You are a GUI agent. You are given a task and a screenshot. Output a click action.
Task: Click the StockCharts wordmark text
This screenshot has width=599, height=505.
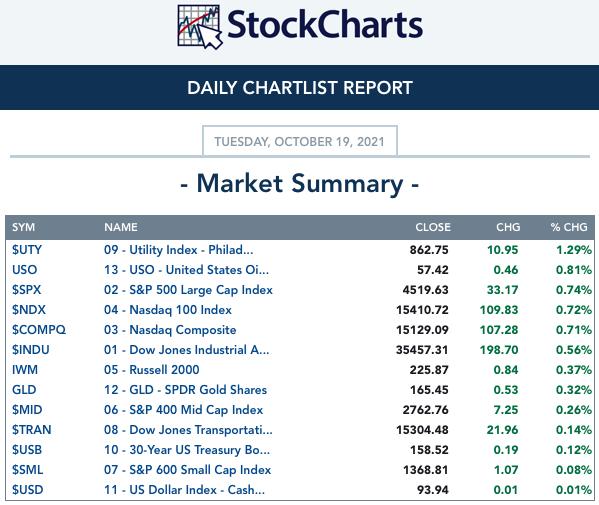tap(325, 25)
